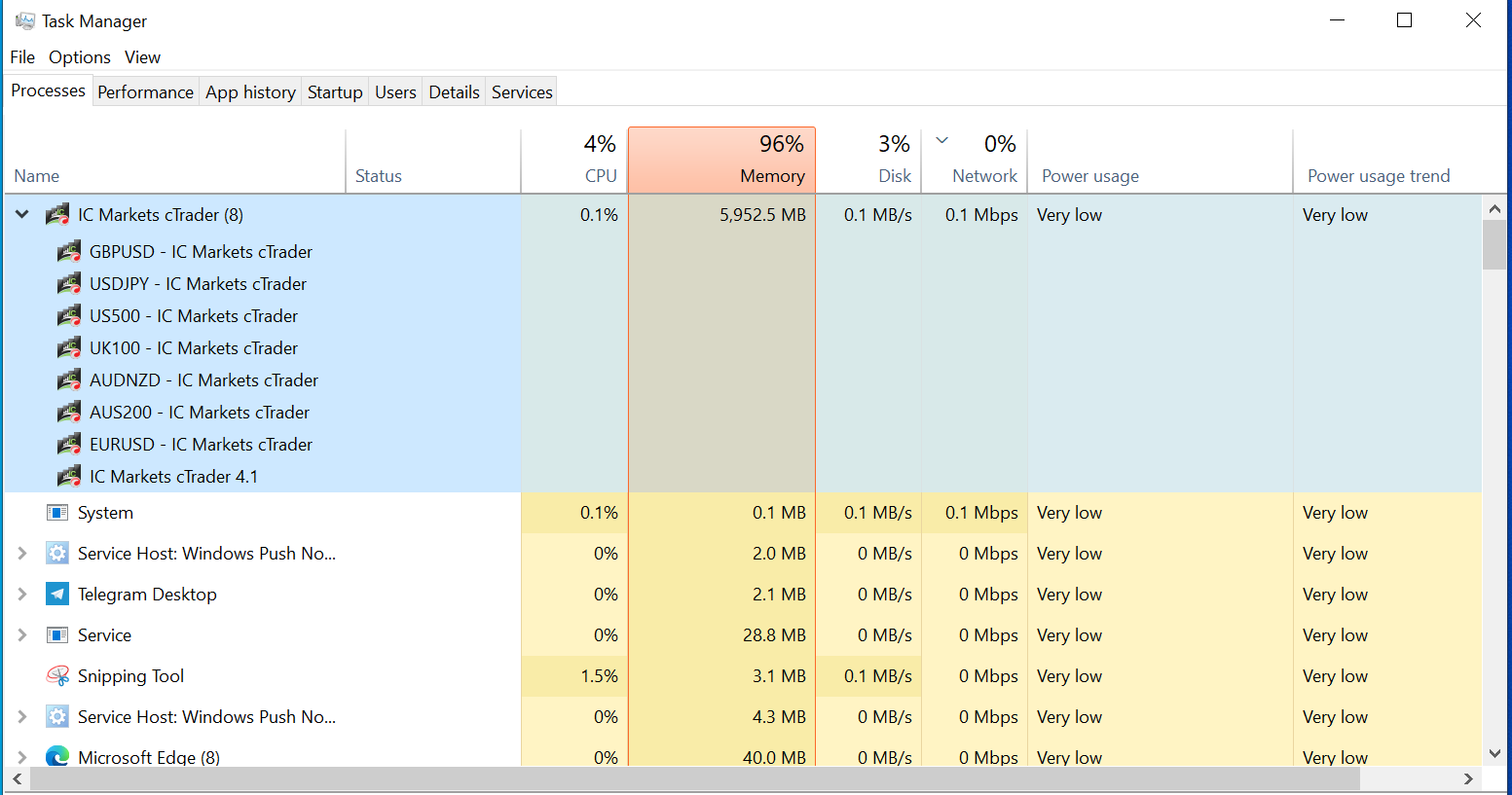Image resolution: width=1512 pixels, height=795 pixels.
Task: Expand the Microsoft Edge (8) group
Action: click(22, 757)
